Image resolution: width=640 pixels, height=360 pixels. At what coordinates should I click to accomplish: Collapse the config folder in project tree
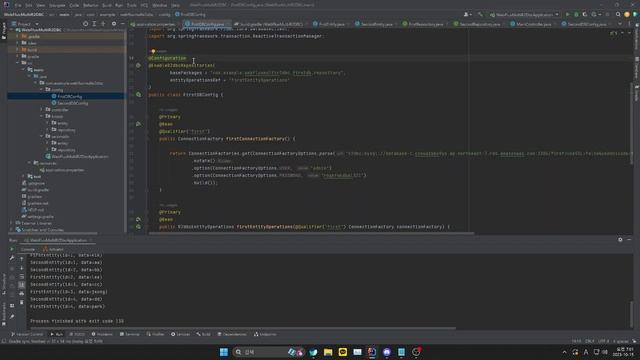point(42,89)
